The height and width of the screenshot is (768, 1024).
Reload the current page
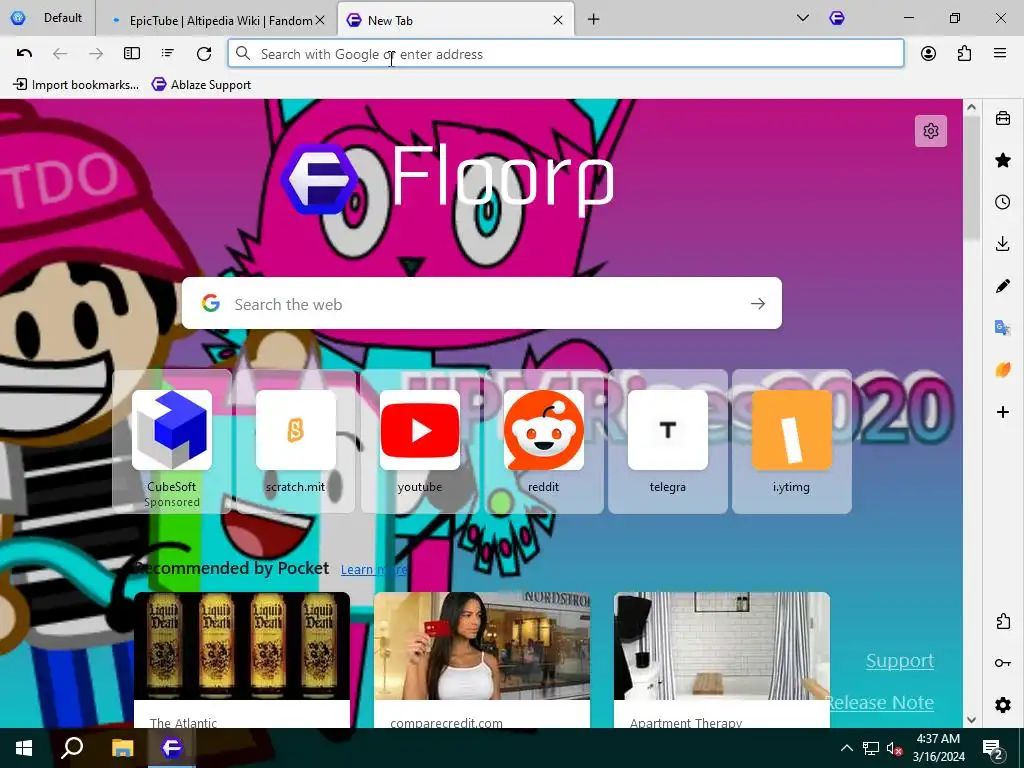coord(204,54)
